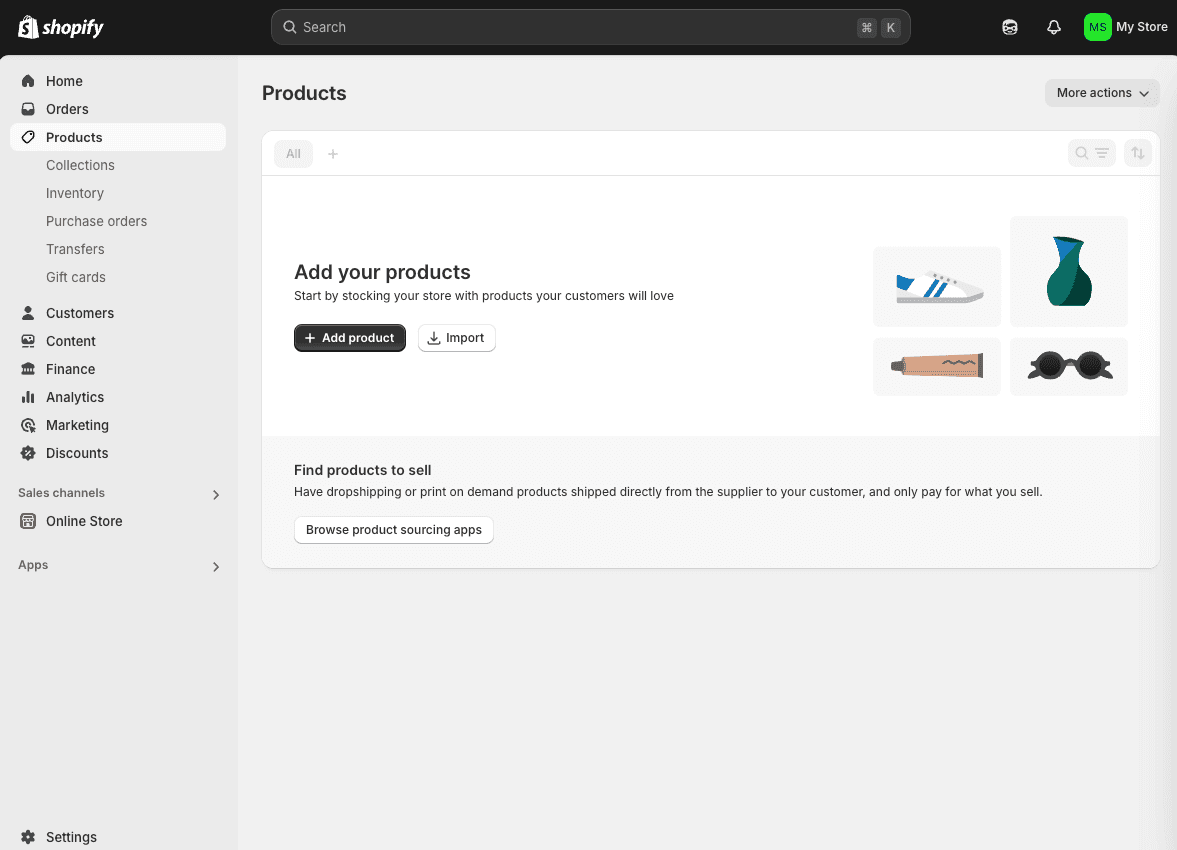Click the search and filter products button
This screenshot has height=850, width=1177.
tap(1091, 153)
